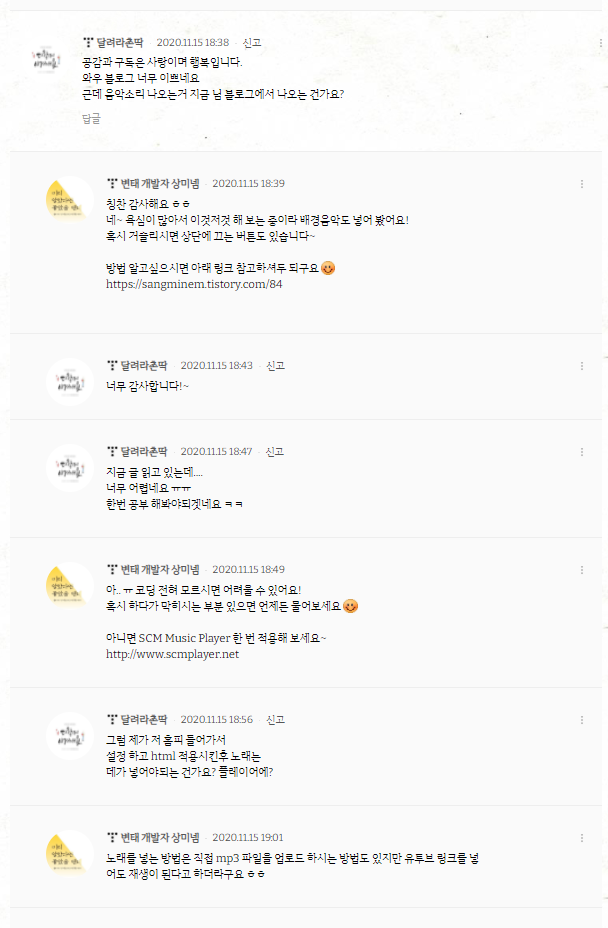Open the sangminem.tistory.com/84 link
Image resolution: width=608 pixels, height=928 pixels.
coord(194,284)
